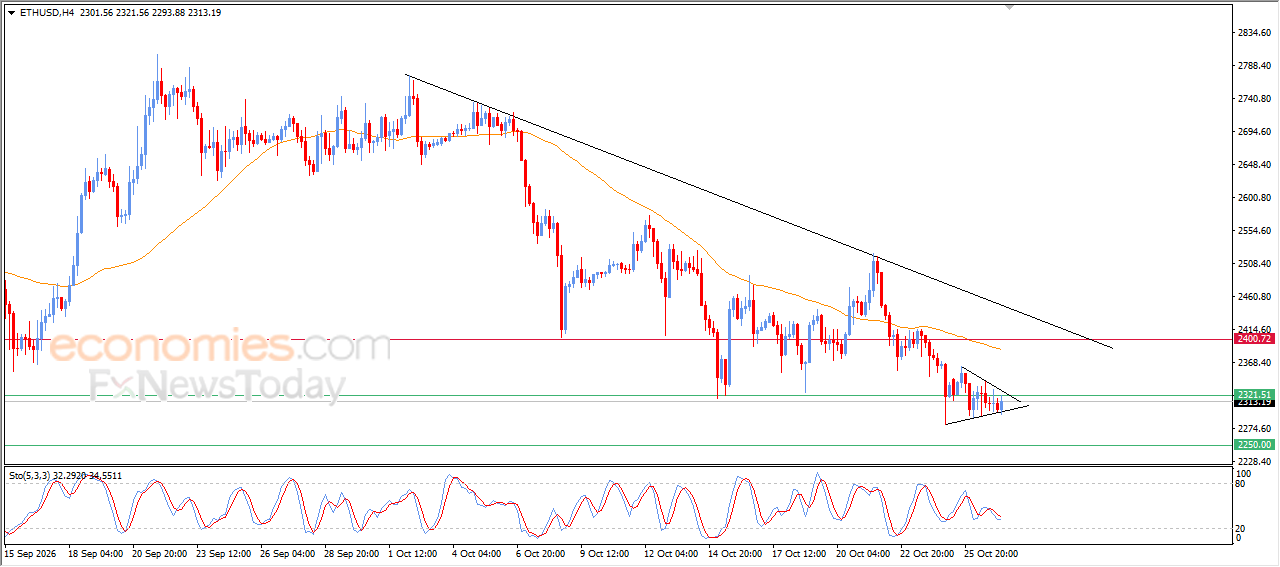Viewport: 1280px width, 567px height.
Task: Click the chart shift triangle marker on top edge
Action: tap(1010, 7)
